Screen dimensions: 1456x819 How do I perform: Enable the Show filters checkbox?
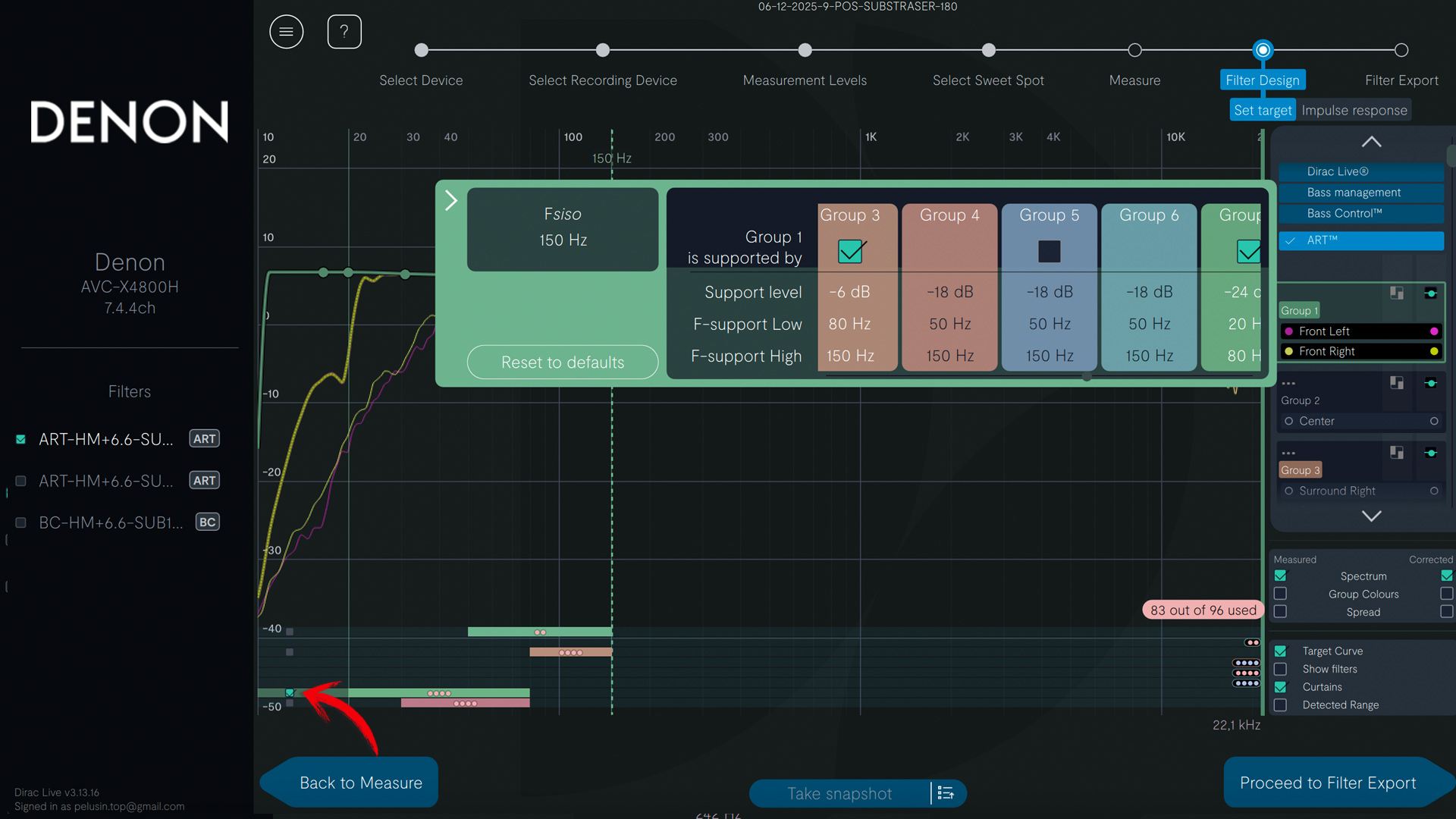click(1280, 669)
